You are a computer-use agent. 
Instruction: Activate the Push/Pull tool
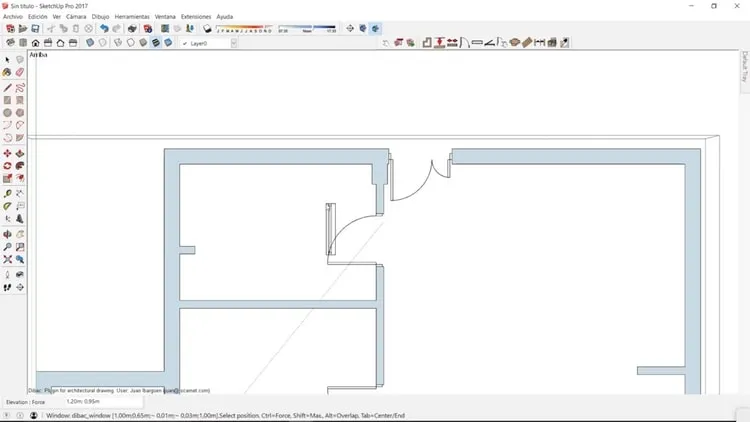[x=20, y=154]
